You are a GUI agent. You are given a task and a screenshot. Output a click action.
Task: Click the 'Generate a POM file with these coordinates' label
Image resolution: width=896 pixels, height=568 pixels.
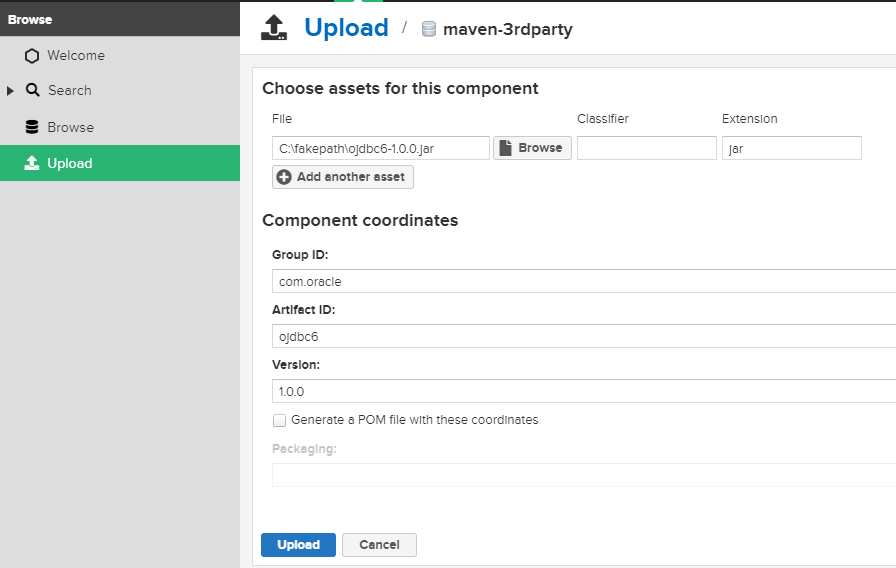414,420
